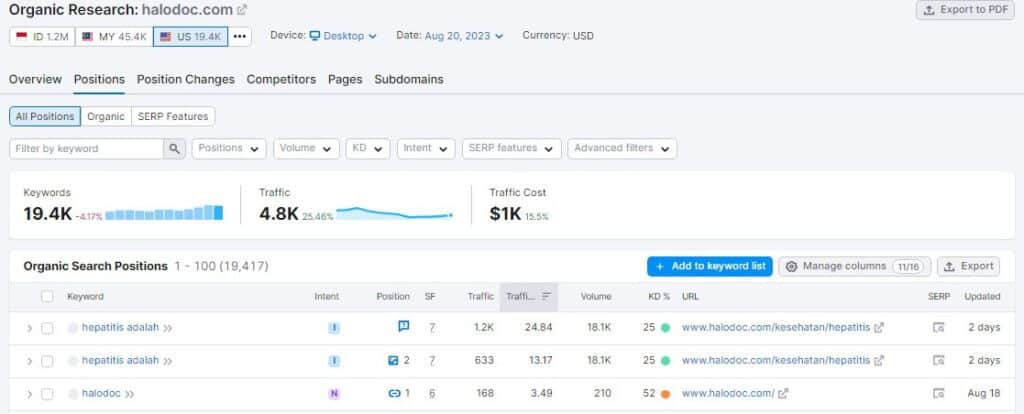This screenshot has height=414, width=1024.
Task: Click orange KD 52 indicator in halodoc row
Action: click(x=665, y=394)
